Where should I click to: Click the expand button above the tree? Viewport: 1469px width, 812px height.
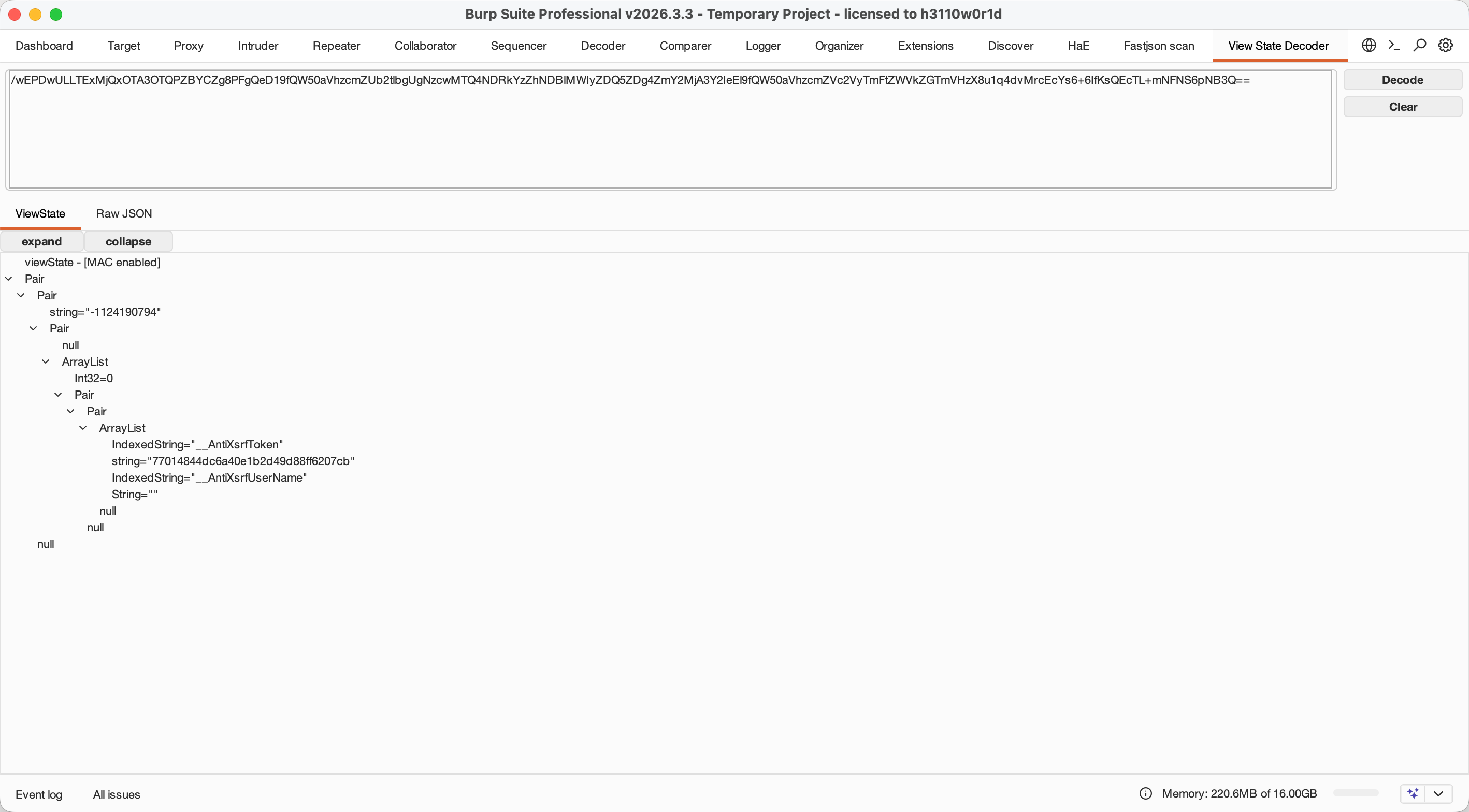point(41,241)
